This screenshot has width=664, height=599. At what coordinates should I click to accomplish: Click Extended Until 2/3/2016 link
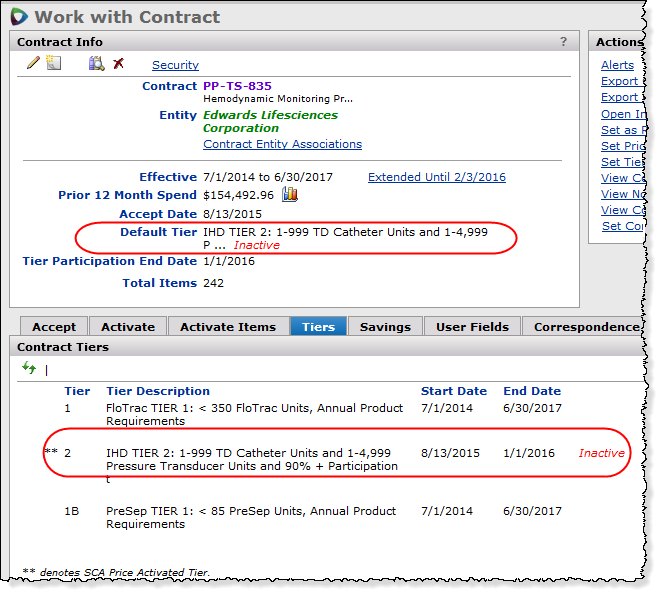(436, 177)
